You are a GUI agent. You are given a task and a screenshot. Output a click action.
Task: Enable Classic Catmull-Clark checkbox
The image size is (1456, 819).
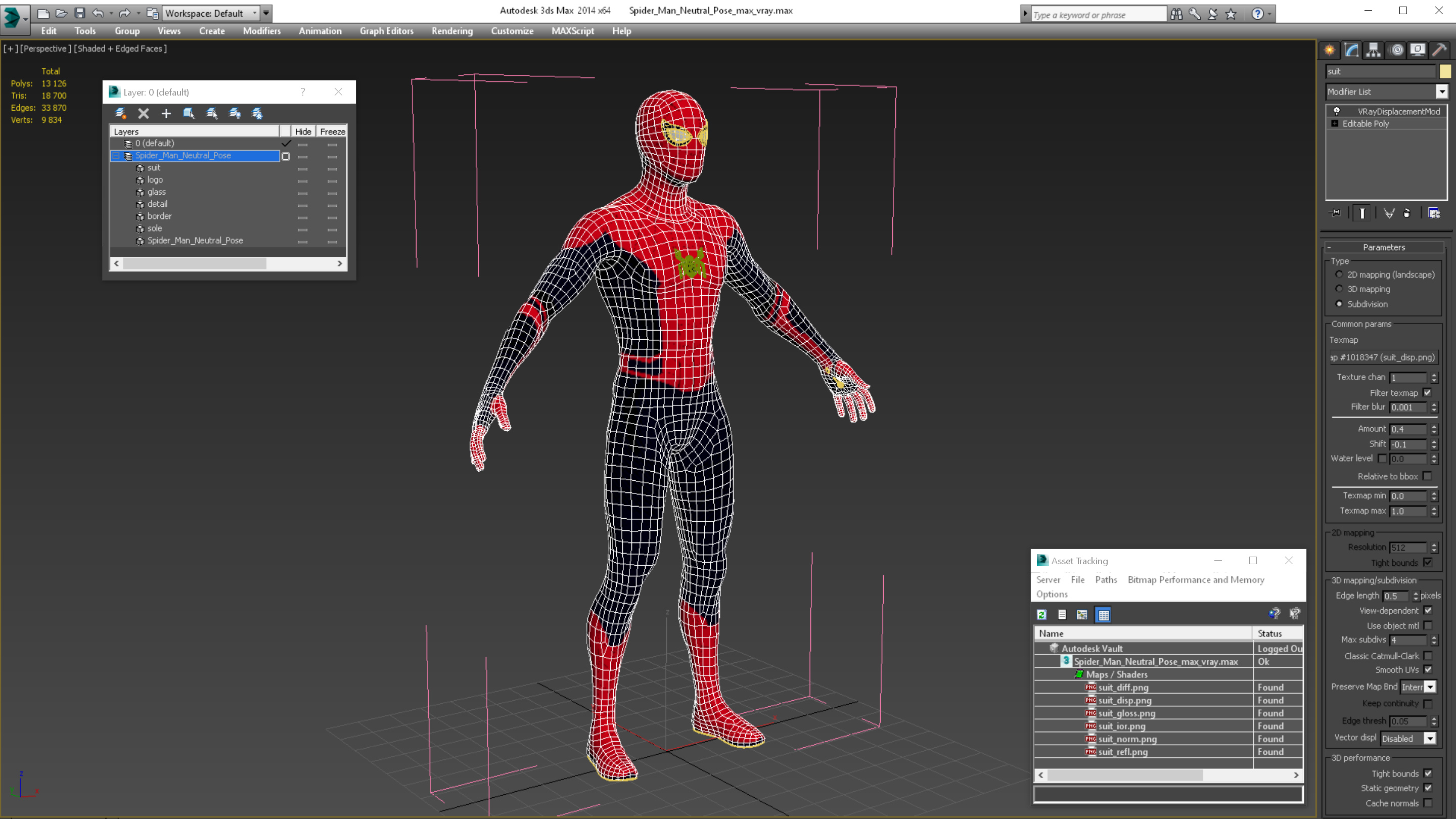click(x=1428, y=656)
